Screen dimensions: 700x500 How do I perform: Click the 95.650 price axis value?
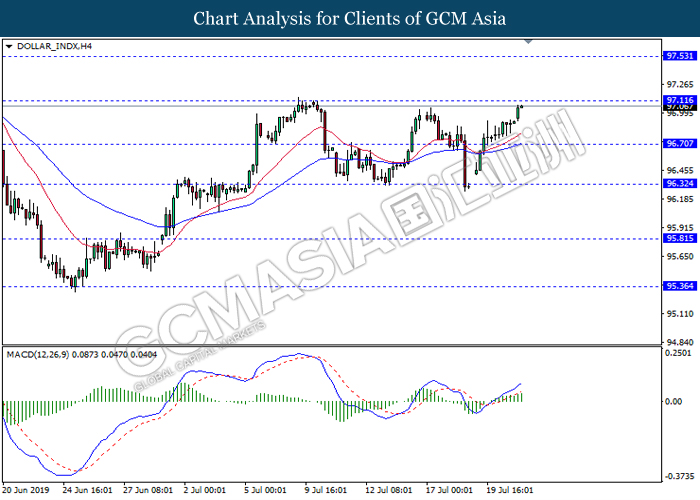tap(680, 256)
